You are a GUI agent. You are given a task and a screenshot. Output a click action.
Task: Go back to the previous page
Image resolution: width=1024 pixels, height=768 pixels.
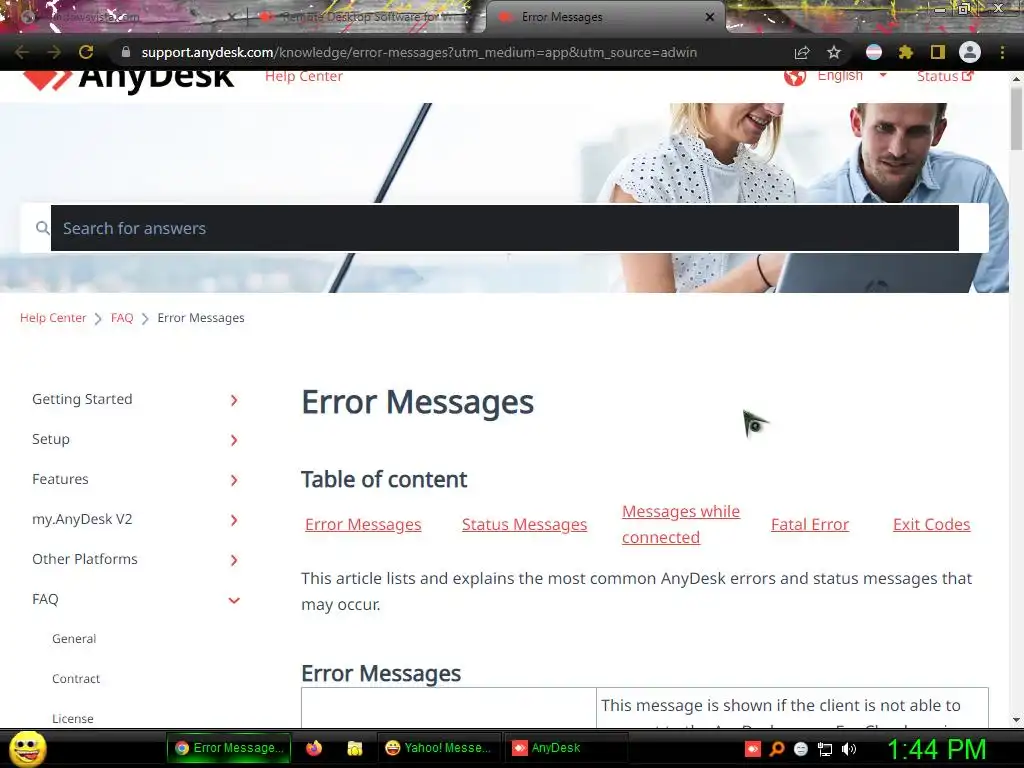[x=22, y=52]
